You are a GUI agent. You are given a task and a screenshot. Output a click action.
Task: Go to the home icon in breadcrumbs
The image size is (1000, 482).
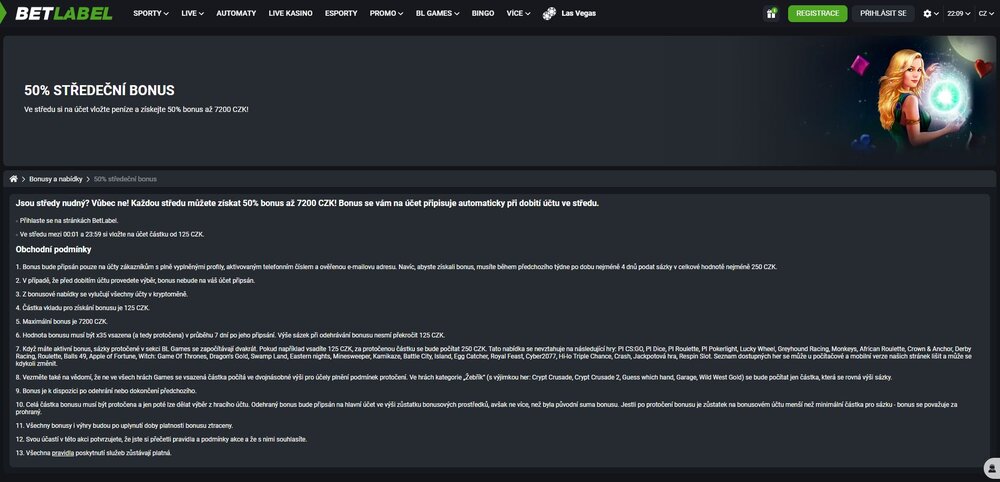coord(13,179)
